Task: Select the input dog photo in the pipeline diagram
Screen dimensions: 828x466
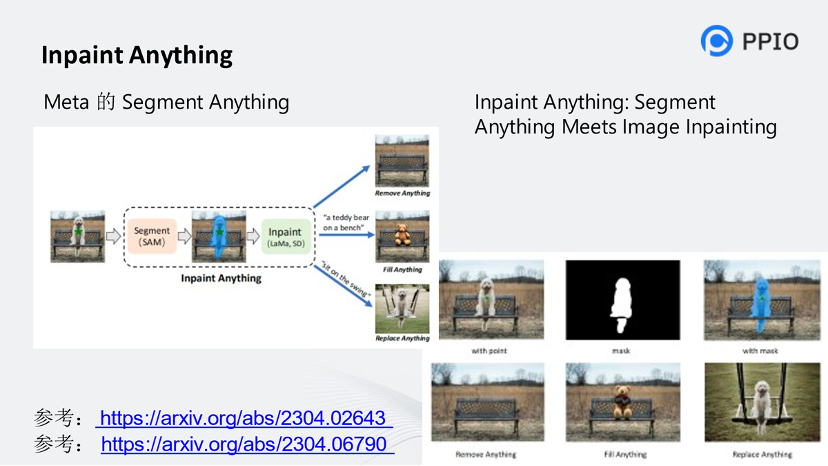Action: tap(78, 237)
